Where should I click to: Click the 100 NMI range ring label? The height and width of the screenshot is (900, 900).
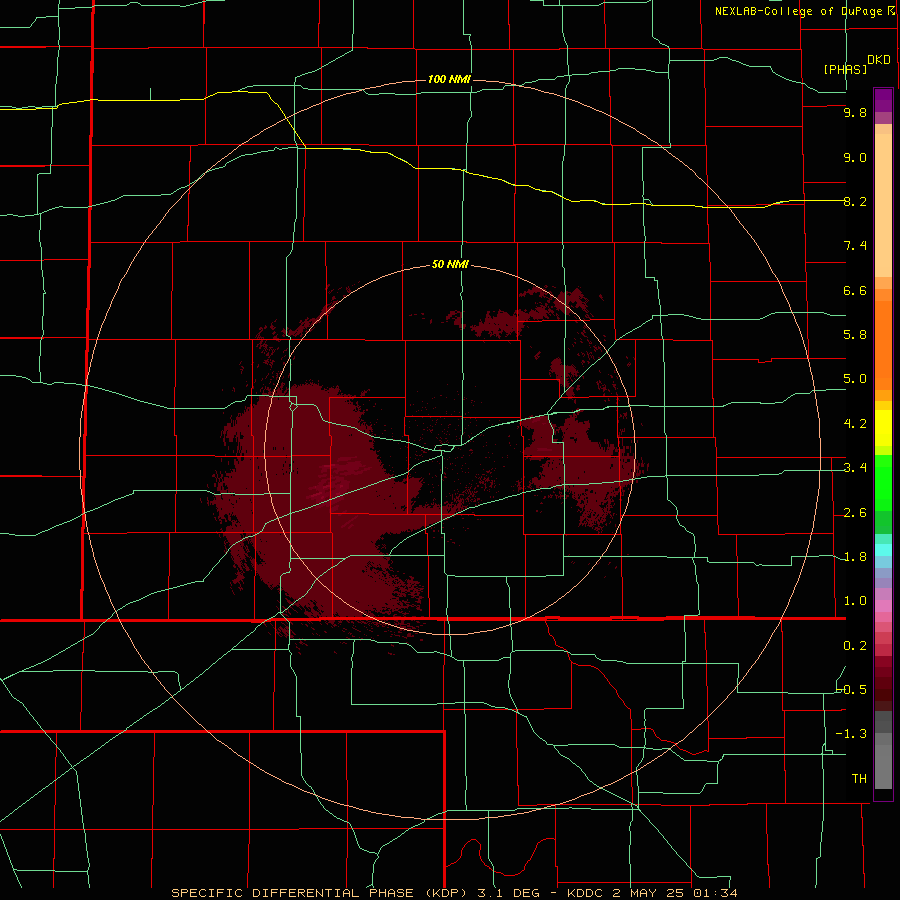pos(449,79)
